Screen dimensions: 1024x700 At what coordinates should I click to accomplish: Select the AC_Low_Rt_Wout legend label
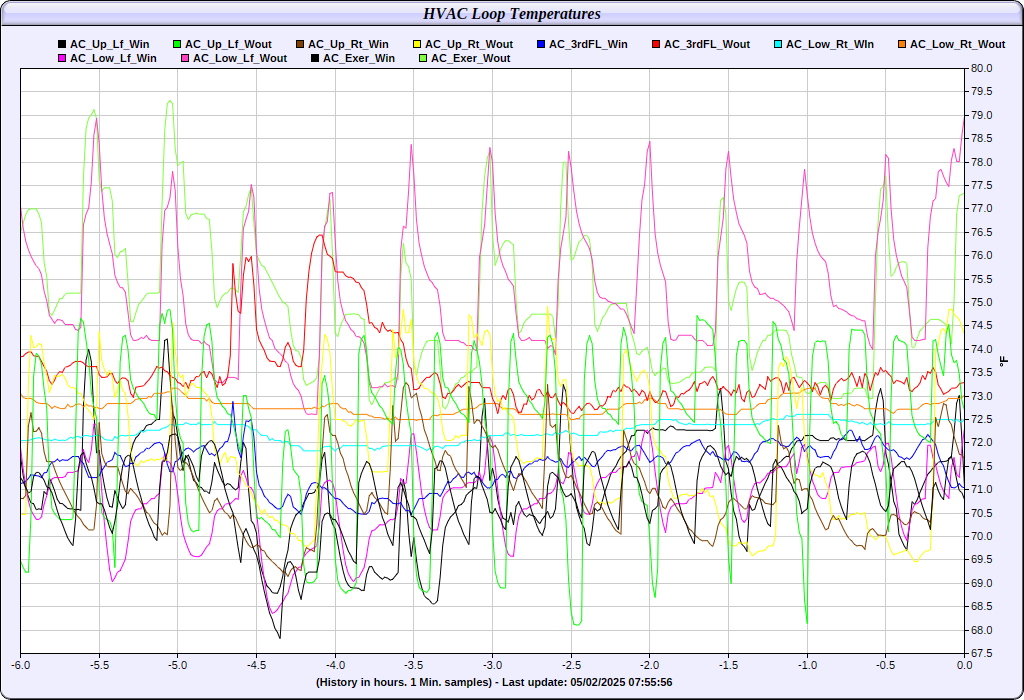click(958, 44)
